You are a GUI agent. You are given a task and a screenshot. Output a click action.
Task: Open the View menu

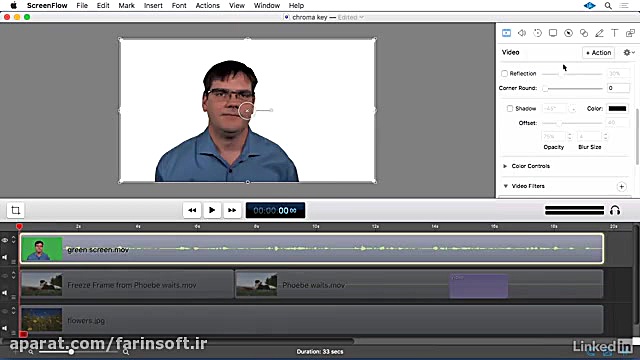237,6
